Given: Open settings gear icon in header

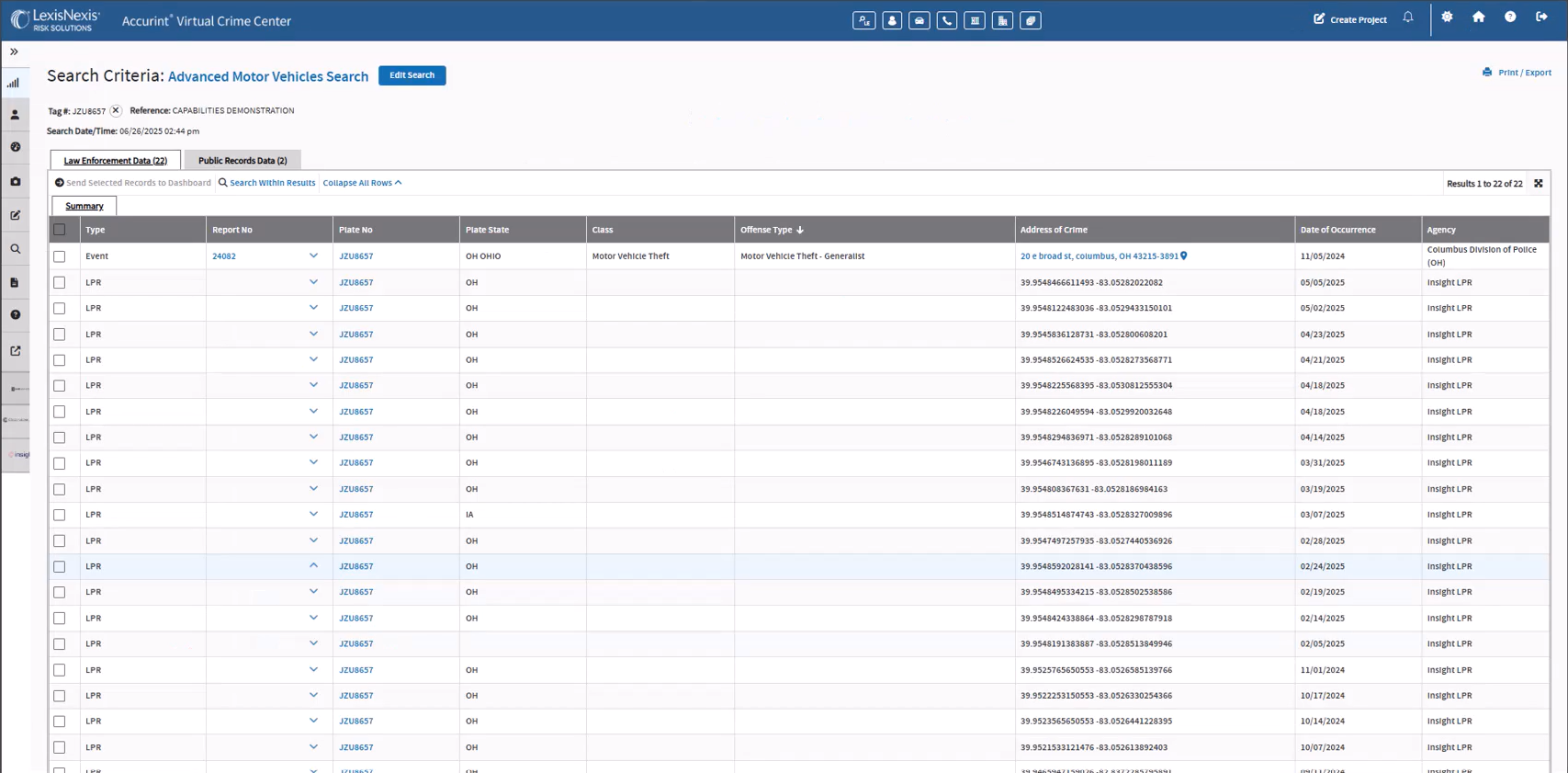Looking at the screenshot, I should (x=1448, y=17).
